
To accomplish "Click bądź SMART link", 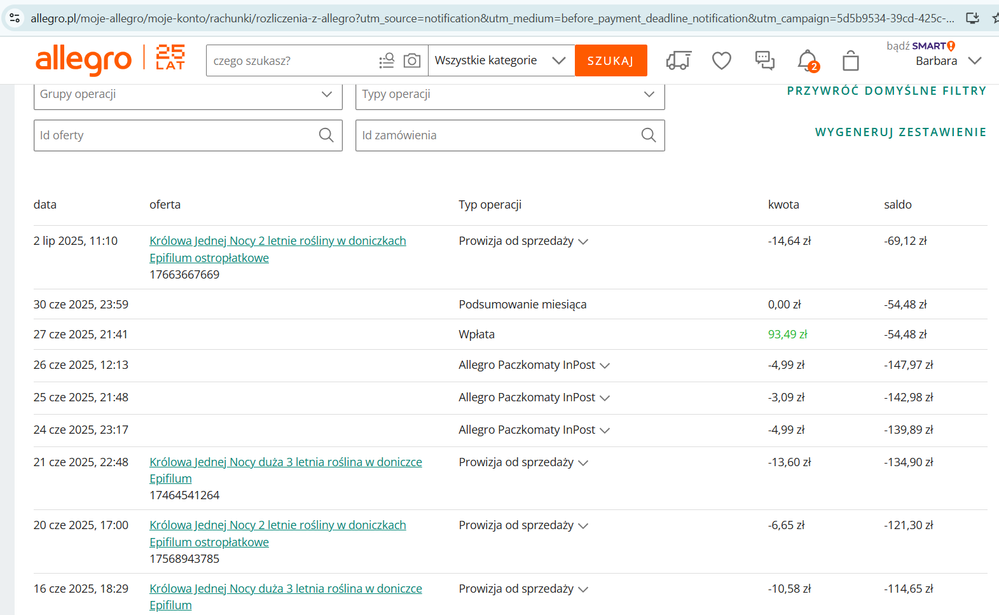I will coord(921,46).
